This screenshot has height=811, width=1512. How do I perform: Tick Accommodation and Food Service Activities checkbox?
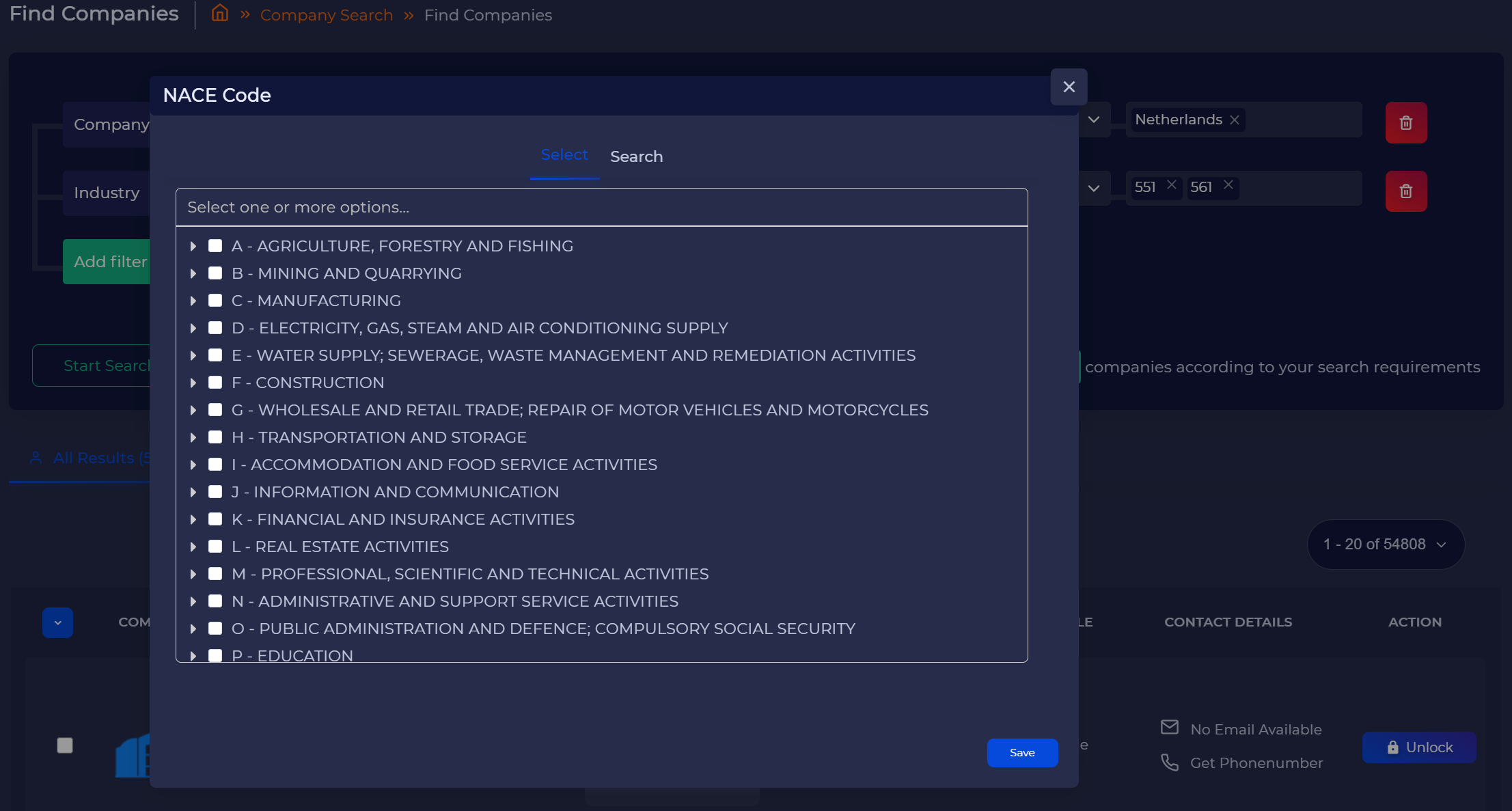click(x=215, y=465)
